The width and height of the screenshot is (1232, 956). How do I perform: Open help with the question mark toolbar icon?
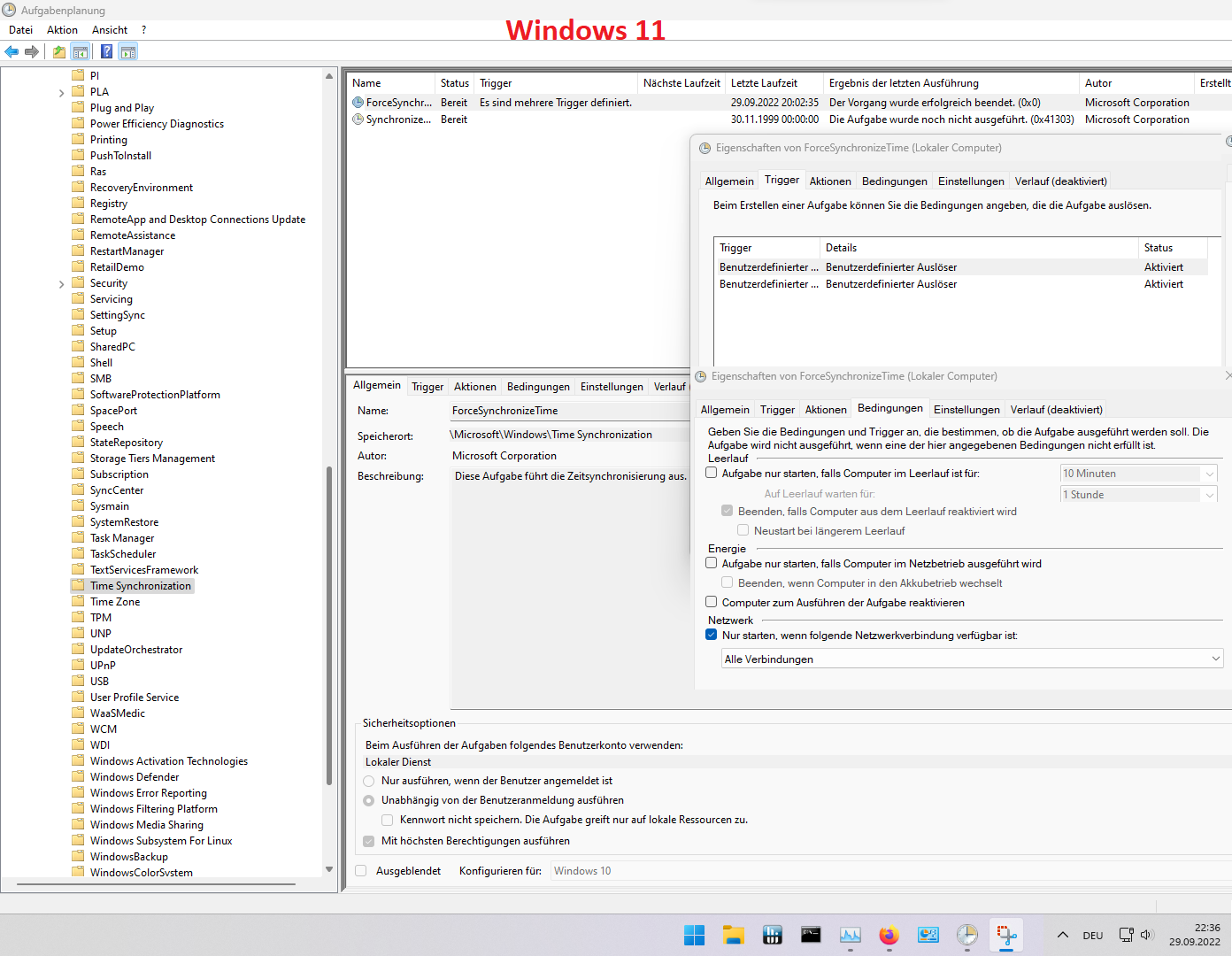click(x=106, y=51)
